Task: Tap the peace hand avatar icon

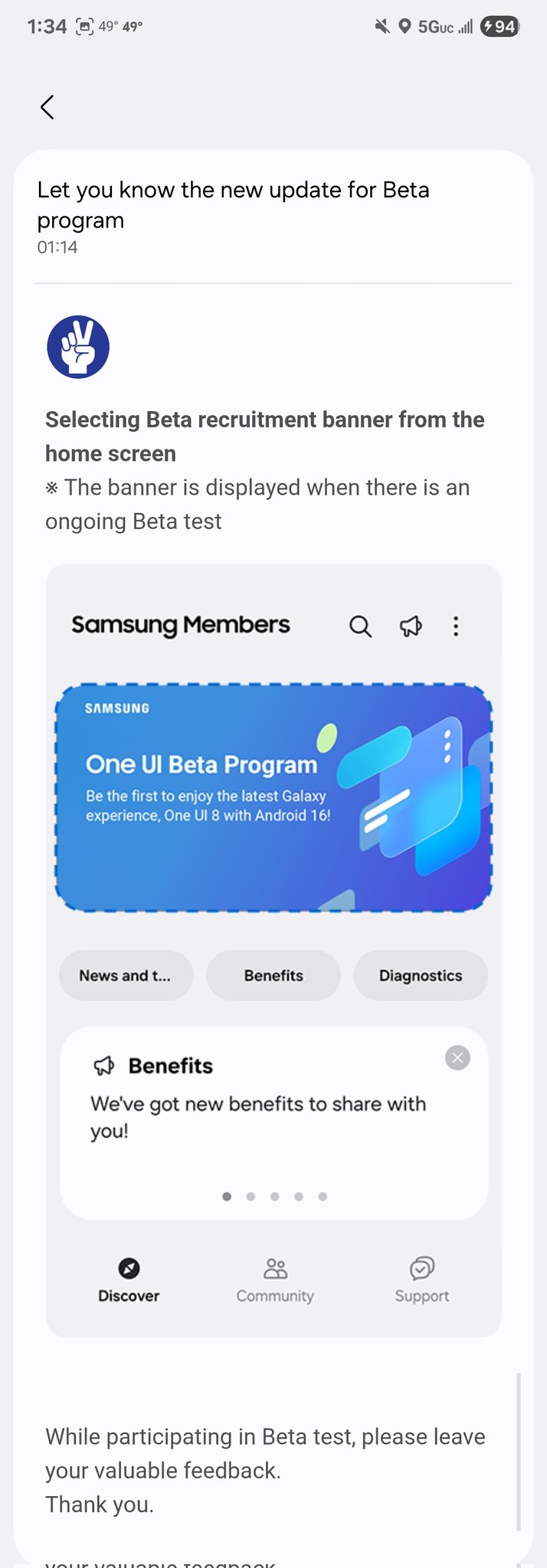Action: pyautogui.click(x=78, y=347)
